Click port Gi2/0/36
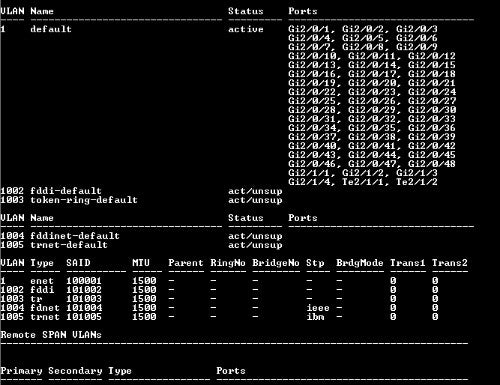 (432, 128)
